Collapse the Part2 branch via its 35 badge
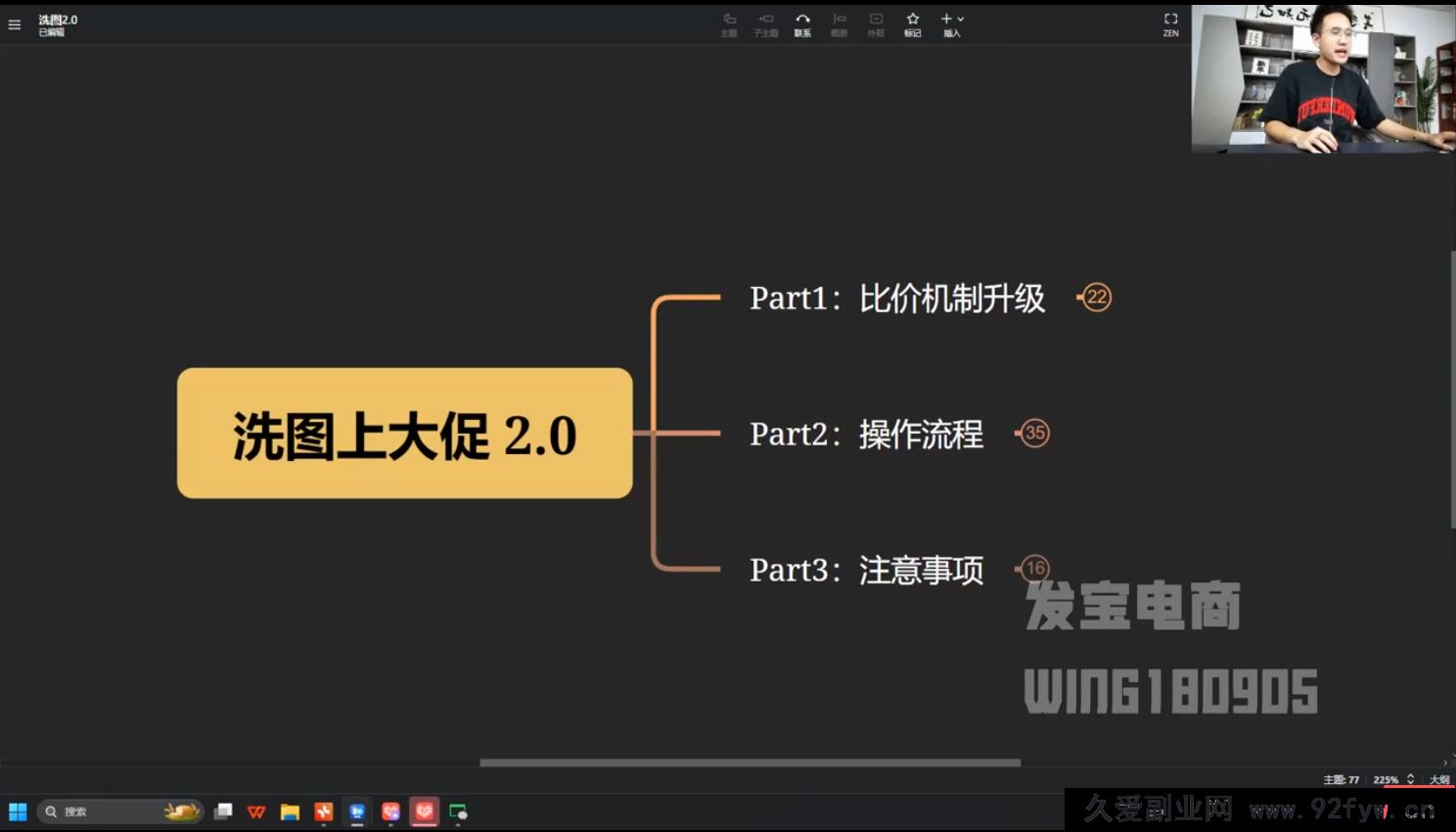The width and height of the screenshot is (1456, 832). 1034,433
